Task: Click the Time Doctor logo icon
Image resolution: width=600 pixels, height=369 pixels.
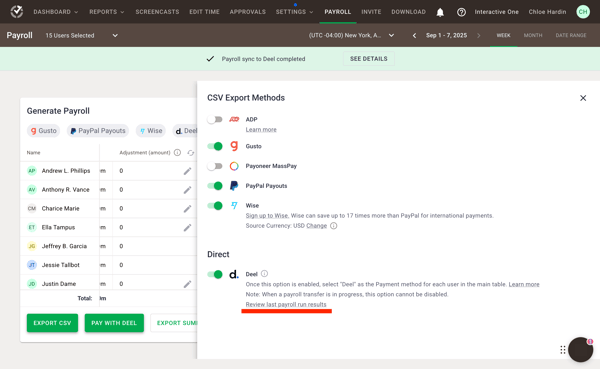Action: point(16,11)
